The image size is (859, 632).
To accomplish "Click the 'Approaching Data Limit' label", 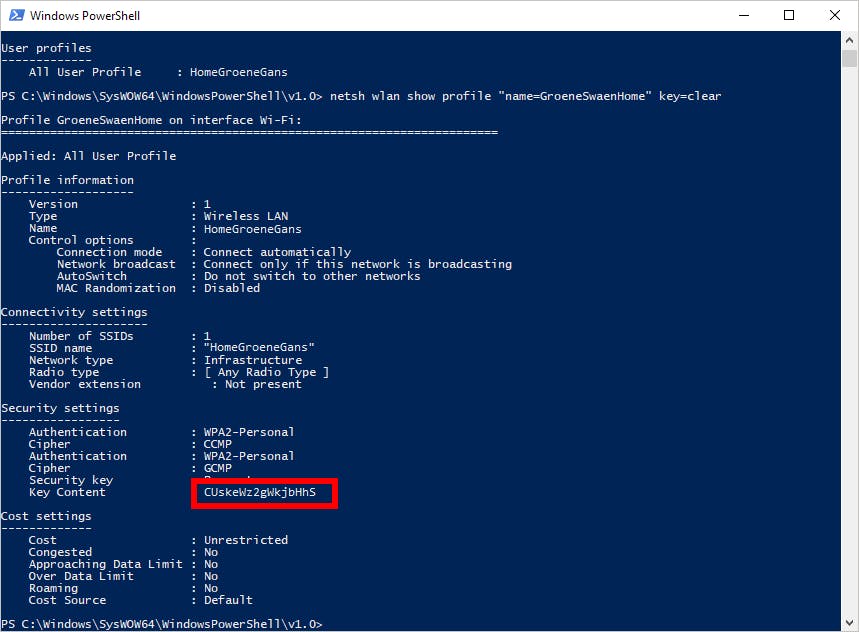I will [106, 564].
